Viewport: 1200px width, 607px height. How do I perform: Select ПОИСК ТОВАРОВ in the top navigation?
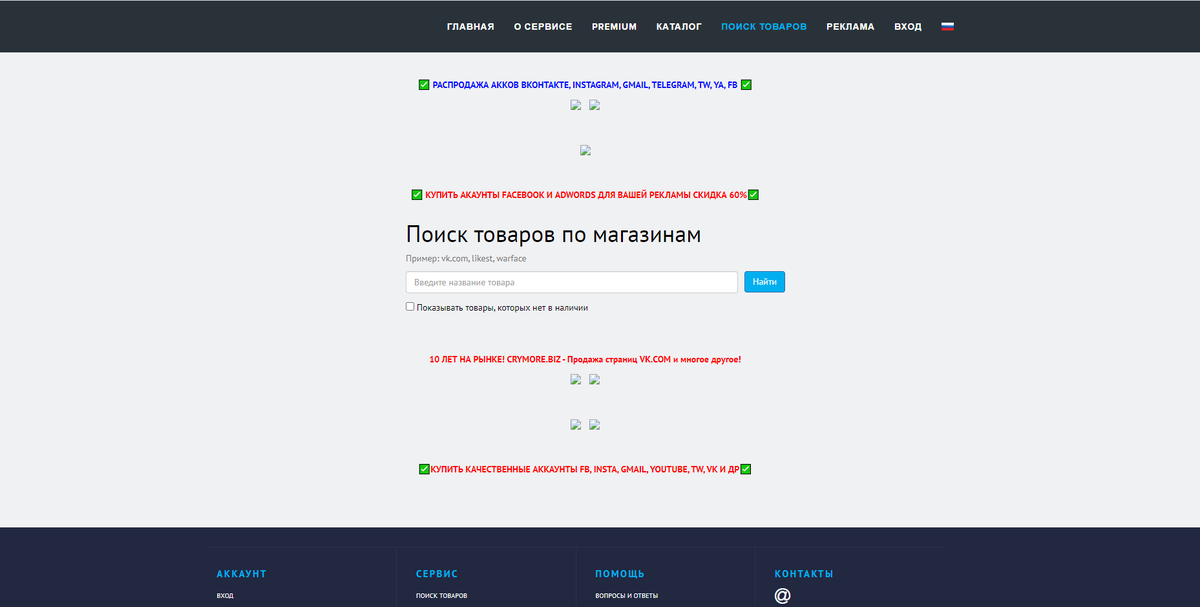(x=764, y=27)
